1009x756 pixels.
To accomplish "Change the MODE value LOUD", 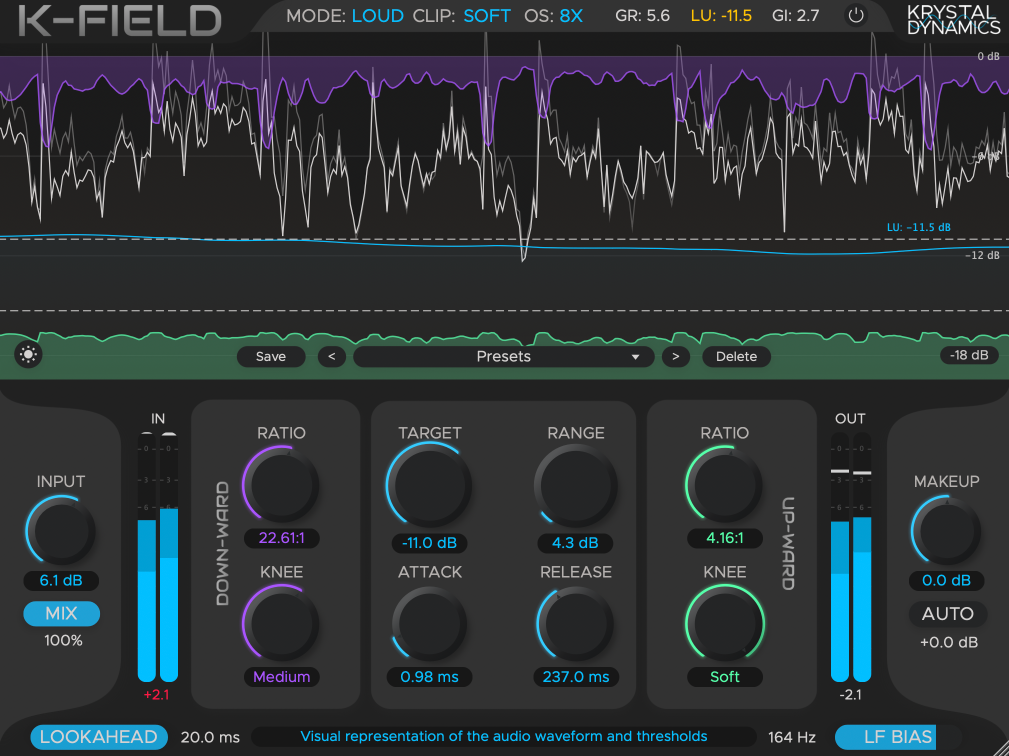I will (378, 16).
